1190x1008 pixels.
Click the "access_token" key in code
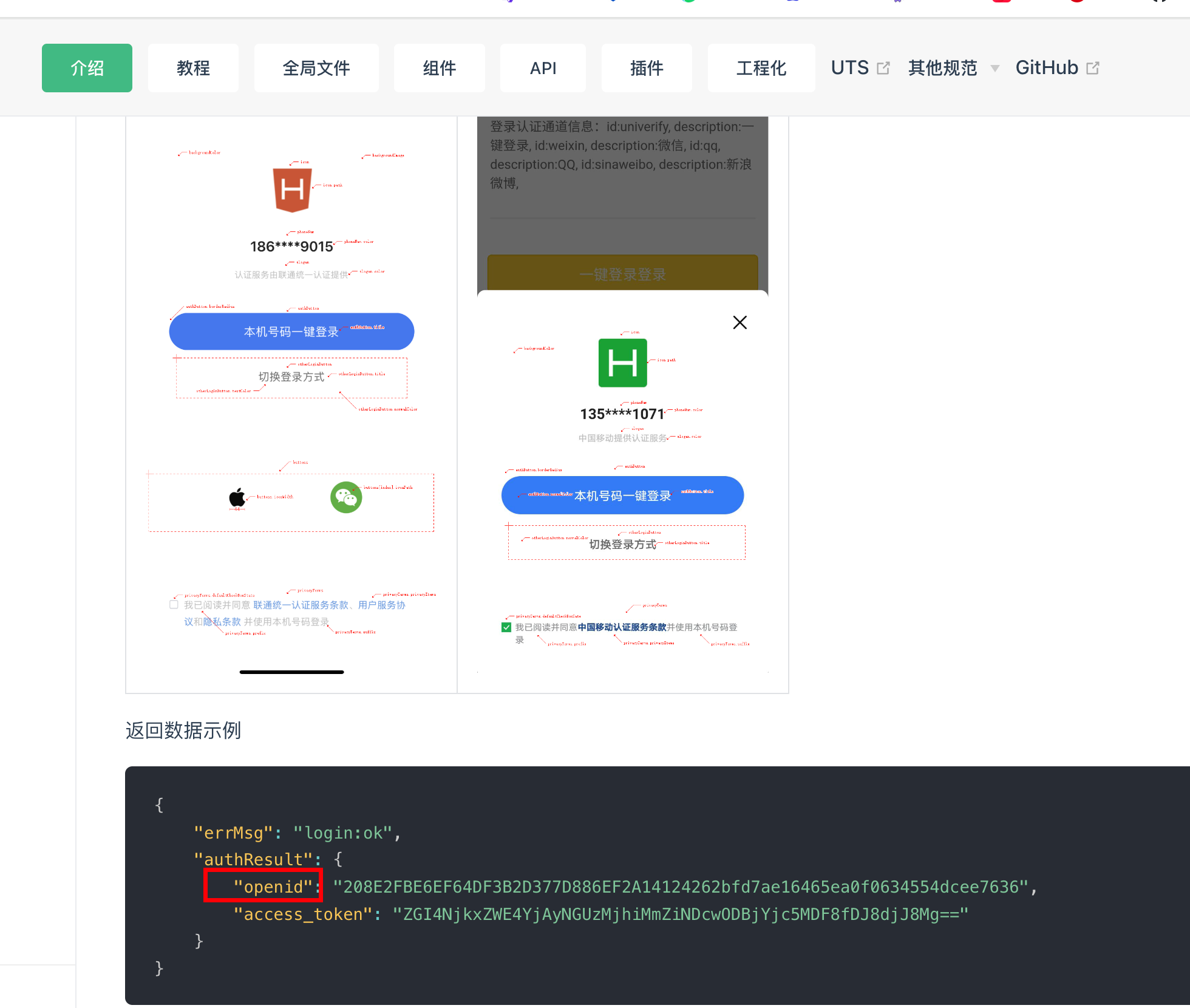(x=303, y=914)
